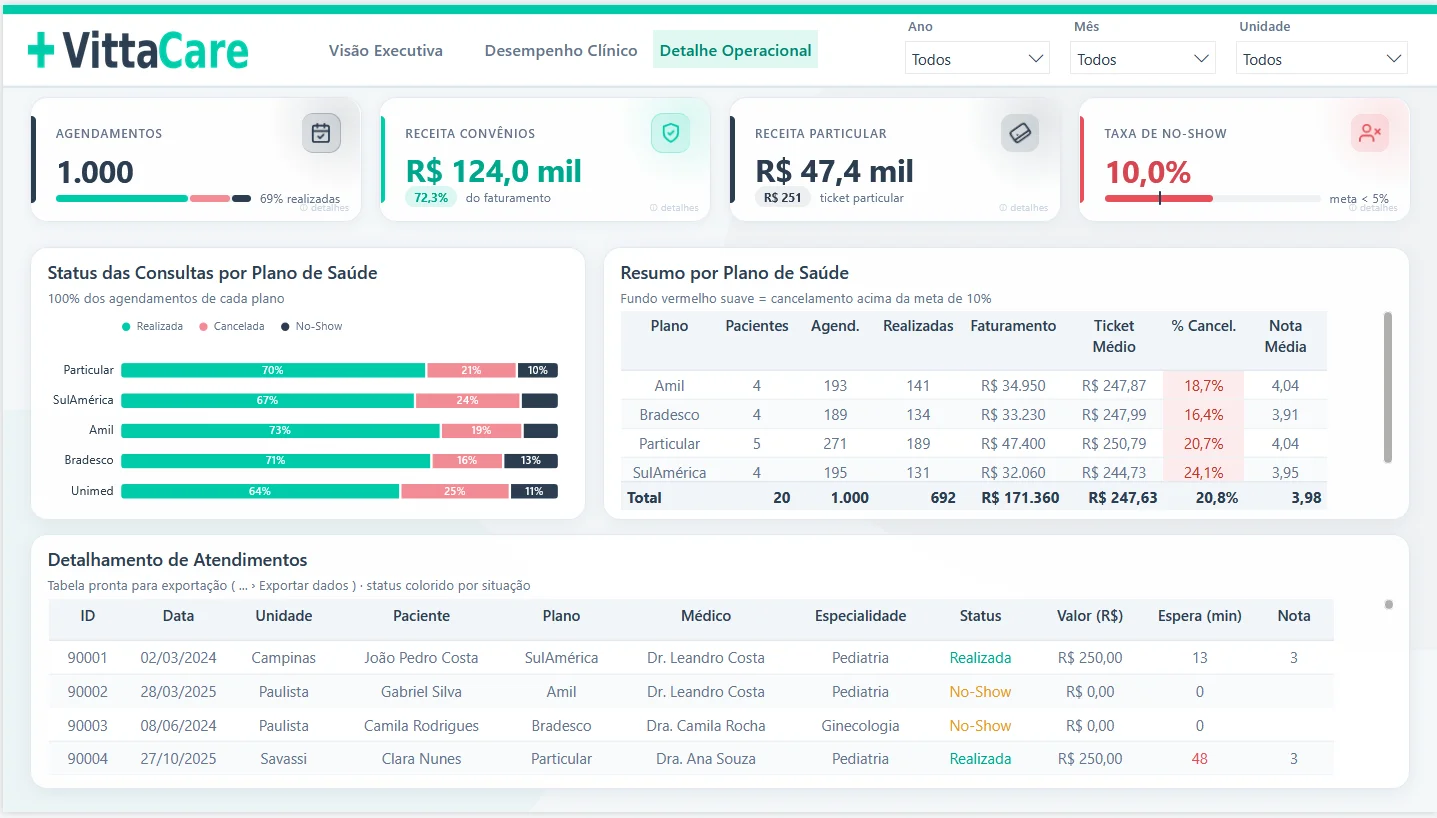Click the Cancelada legend marker
Viewport: 1437px width, 818px height.
(203, 327)
